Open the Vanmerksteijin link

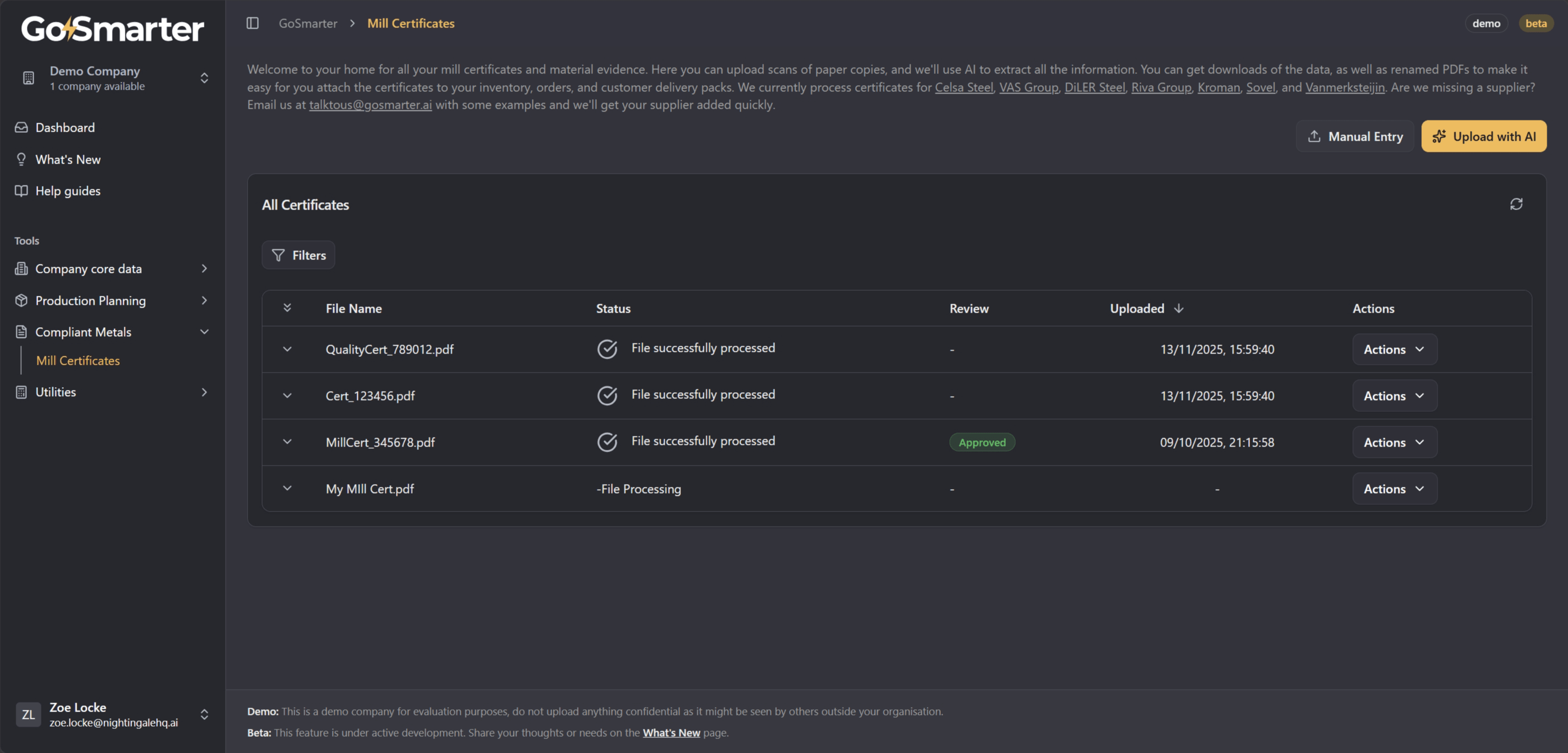pyautogui.click(x=1345, y=87)
